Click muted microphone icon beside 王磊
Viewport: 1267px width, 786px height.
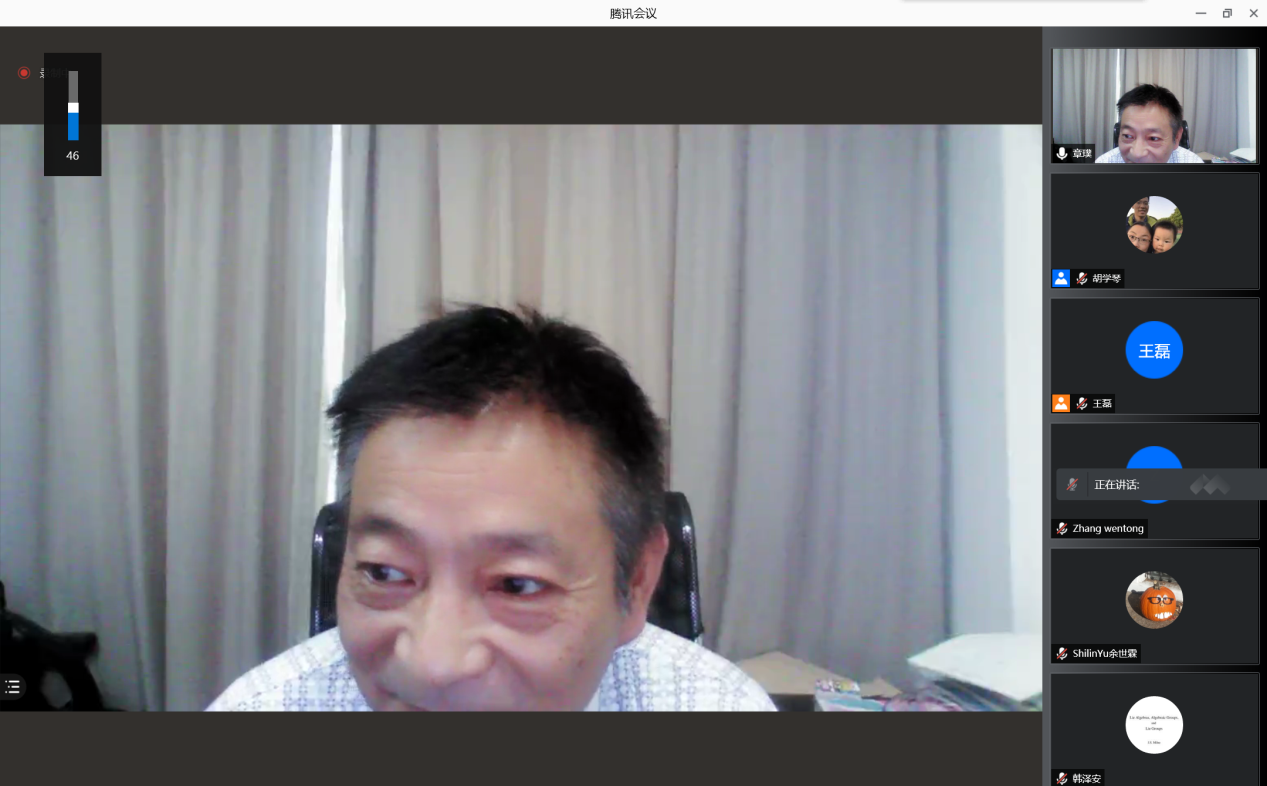tap(1082, 404)
